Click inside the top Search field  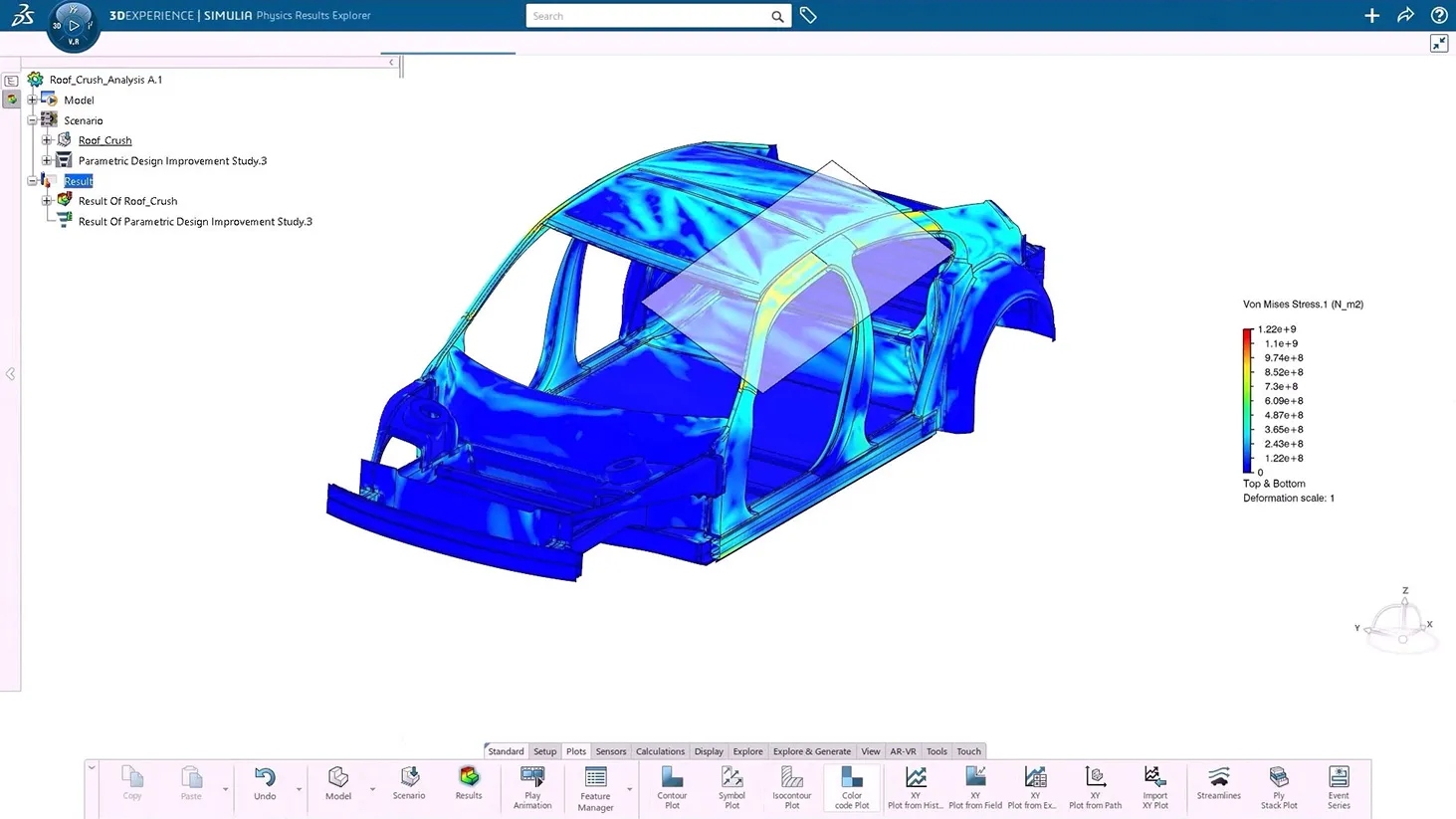point(652,16)
